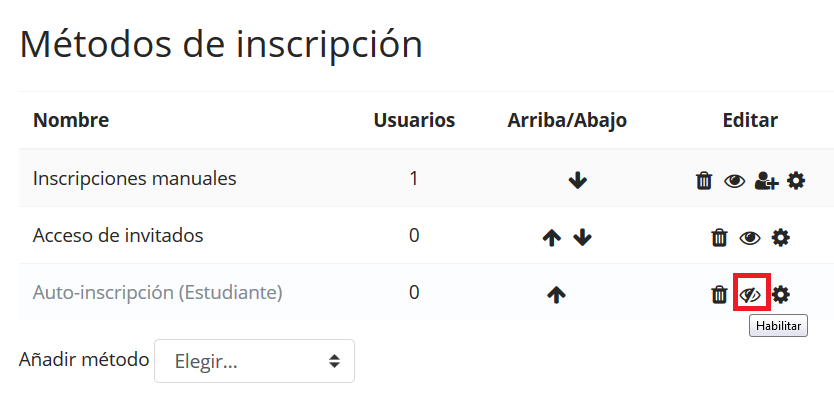Screen dimensions: 834x401
Task: Move Acceso de invitados down
Action: point(583,238)
